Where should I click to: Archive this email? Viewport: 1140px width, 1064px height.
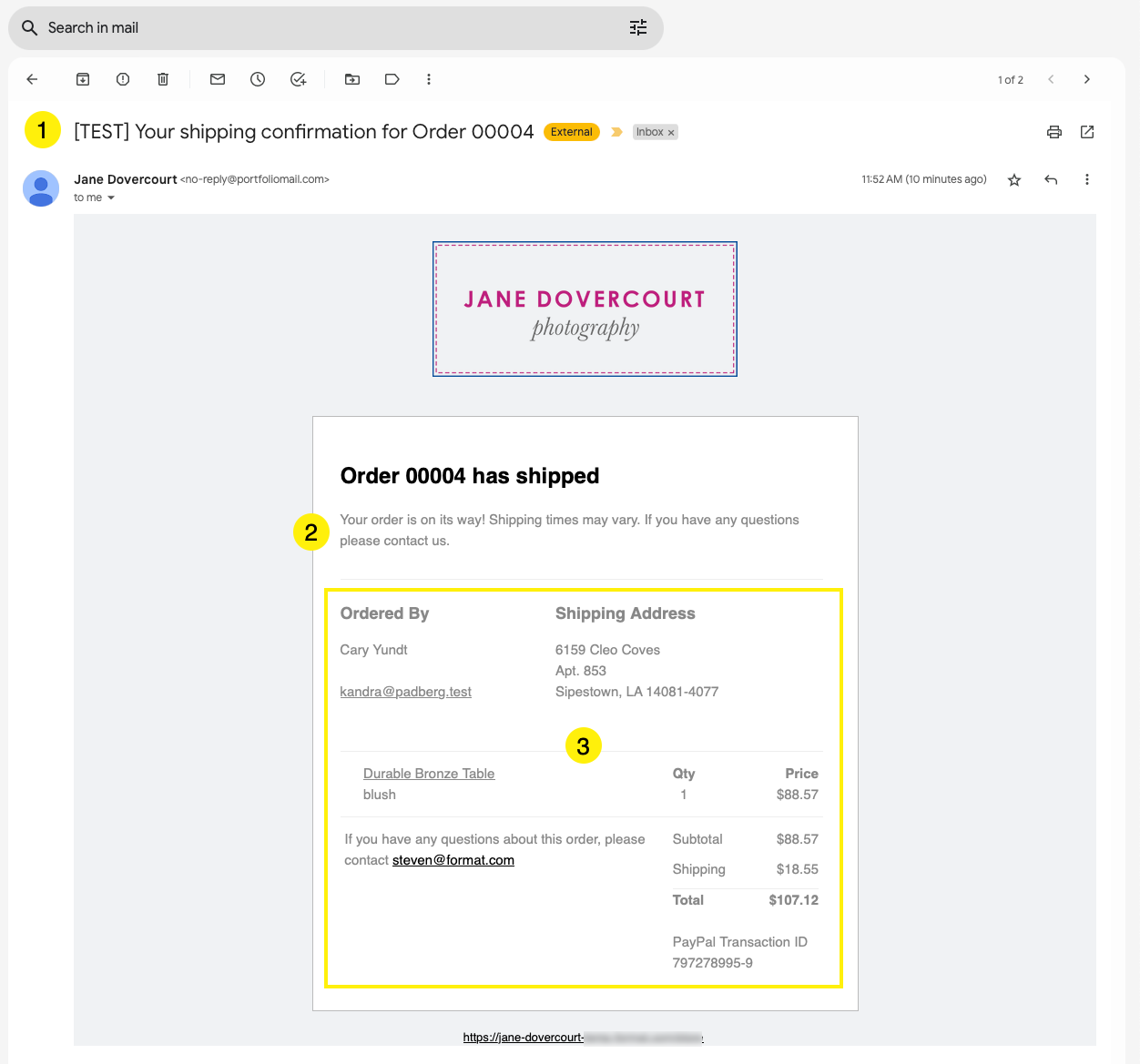[83, 79]
